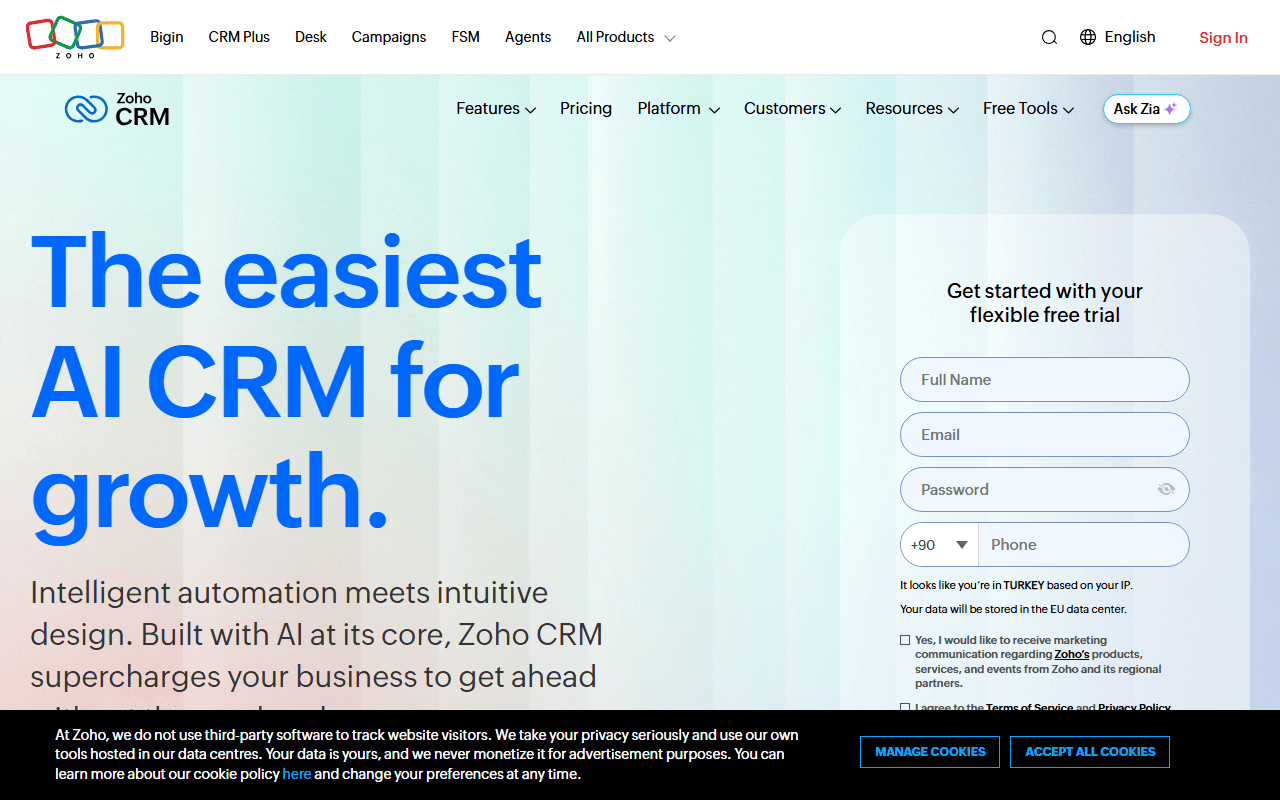Click the Zoho logo icon
Screen dimensions: 1280x800
point(75,37)
